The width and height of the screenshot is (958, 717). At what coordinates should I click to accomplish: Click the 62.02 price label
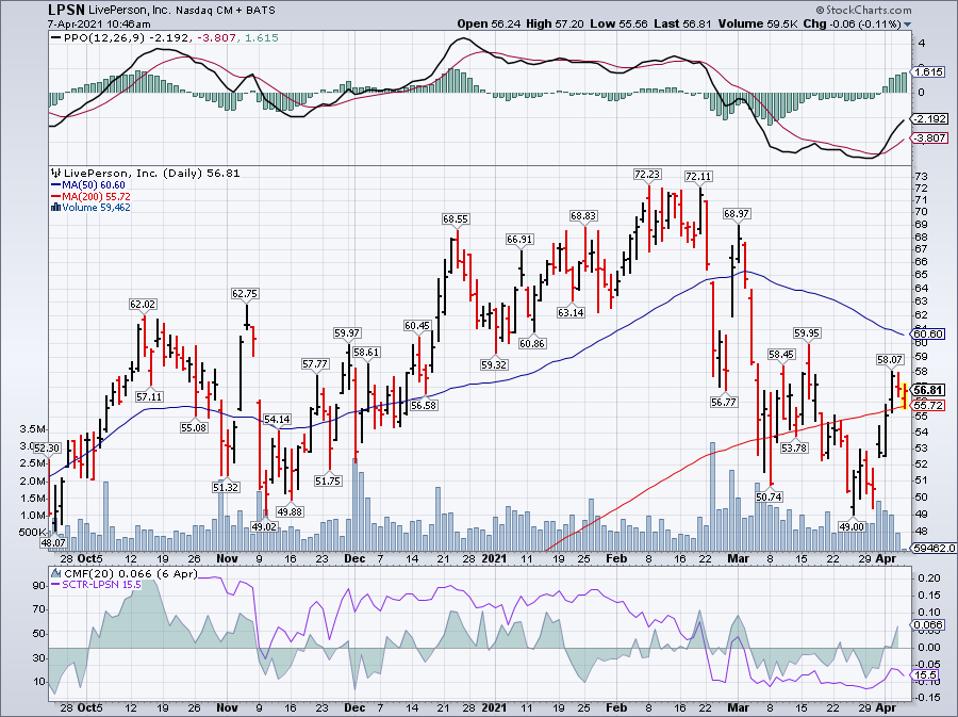pos(142,304)
